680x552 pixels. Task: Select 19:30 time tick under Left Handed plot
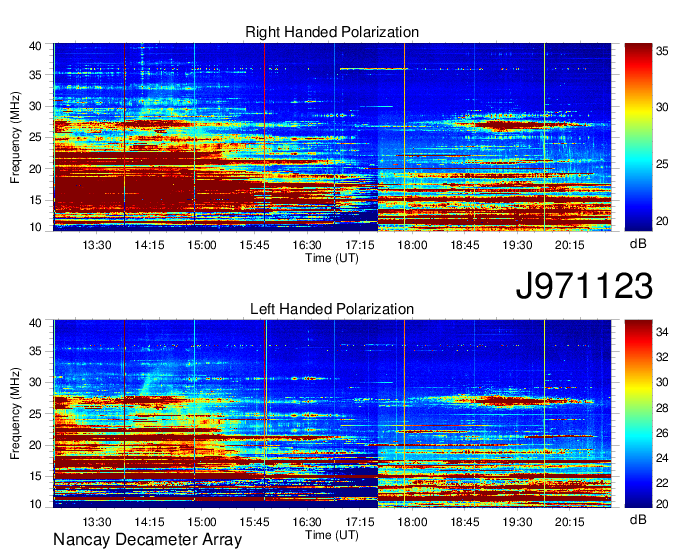pyautogui.click(x=517, y=522)
